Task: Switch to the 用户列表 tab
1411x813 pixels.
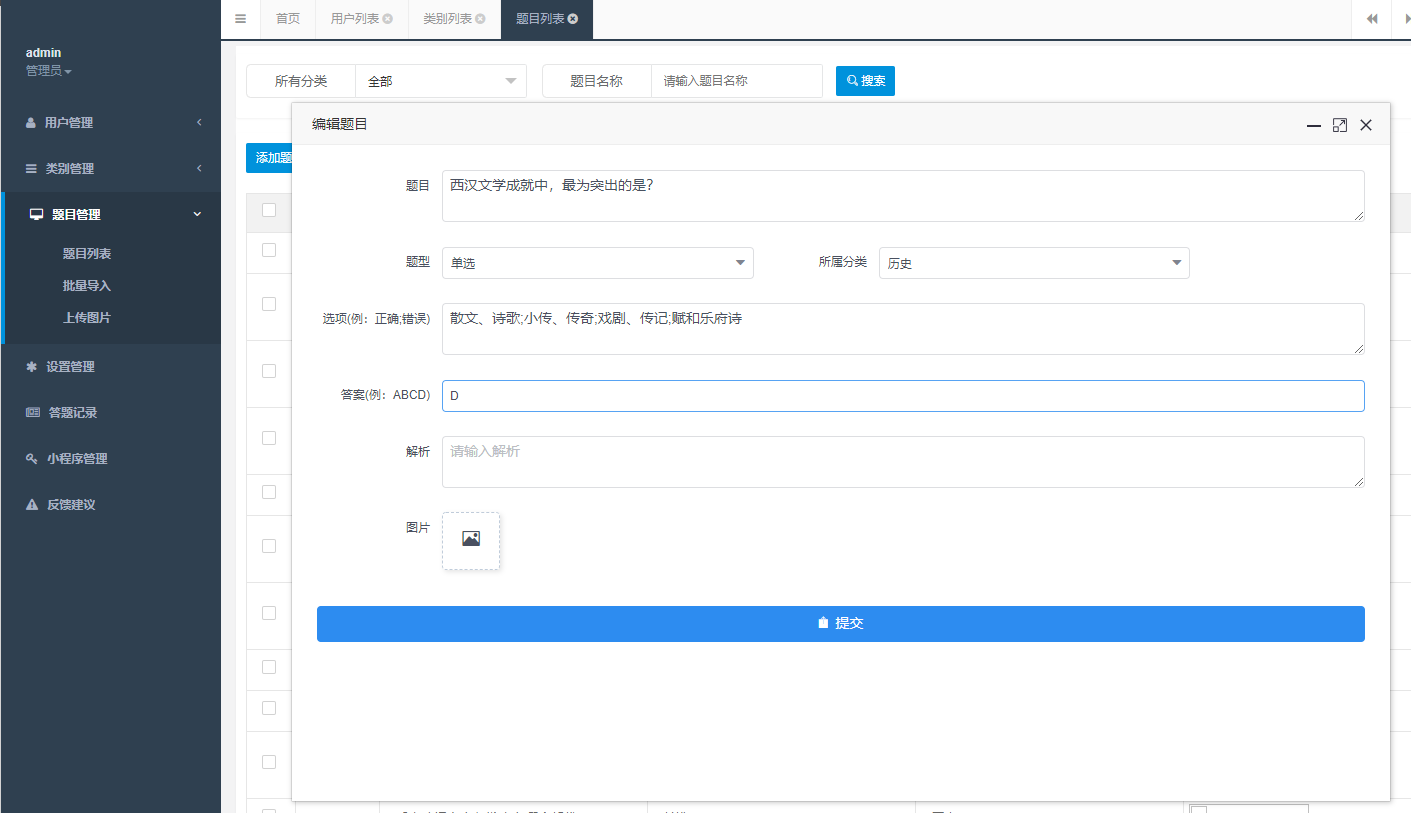Action: pyautogui.click(x=354, y=19)
